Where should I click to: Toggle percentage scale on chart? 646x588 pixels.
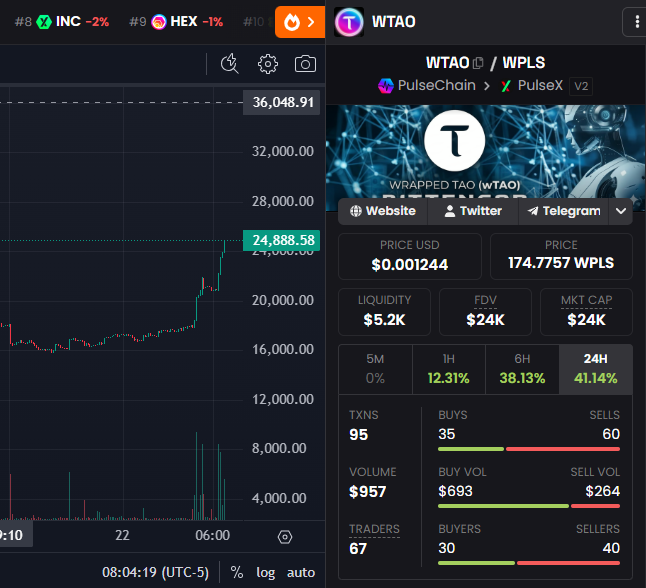click(x=236, y=572)
